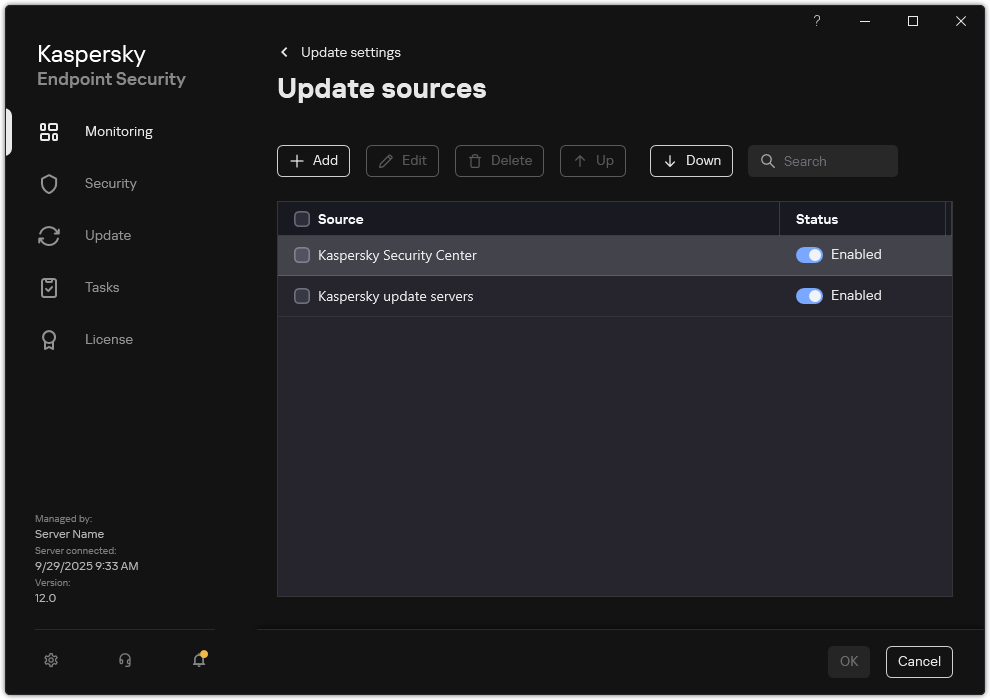The width and height of the screenshot is (990, 700).
Task: Click the Edit pencil icon
Action: tap(385, 160)
